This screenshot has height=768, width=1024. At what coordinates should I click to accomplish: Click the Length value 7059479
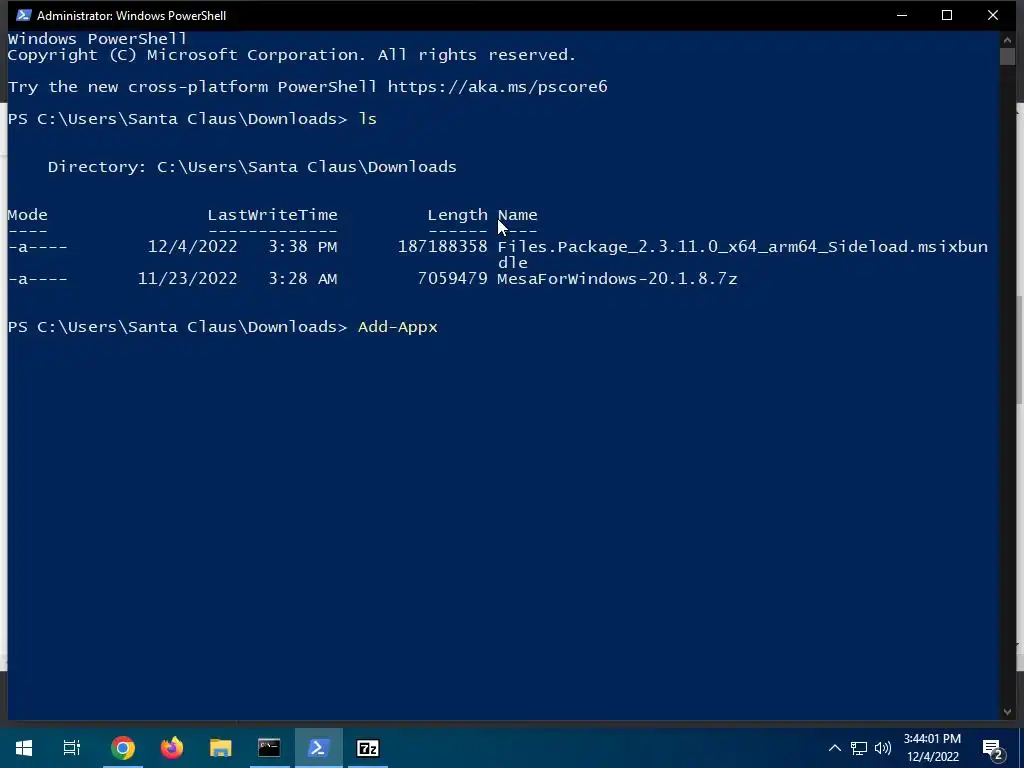point(453,279)
